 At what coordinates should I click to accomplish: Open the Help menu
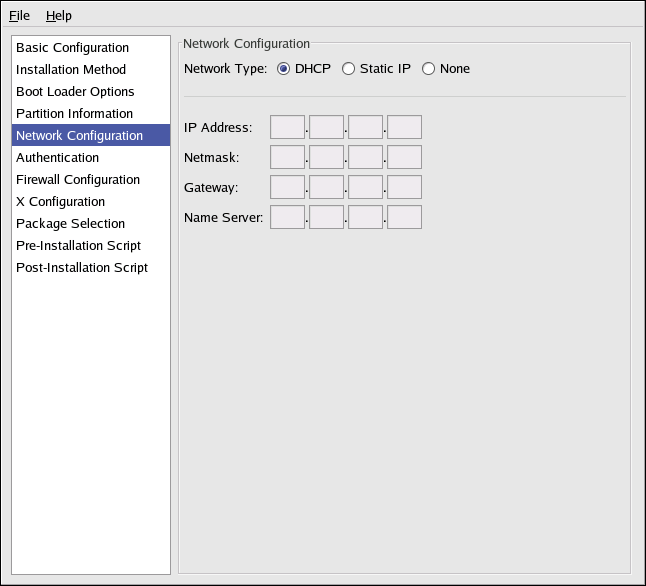tap(59, 15)
